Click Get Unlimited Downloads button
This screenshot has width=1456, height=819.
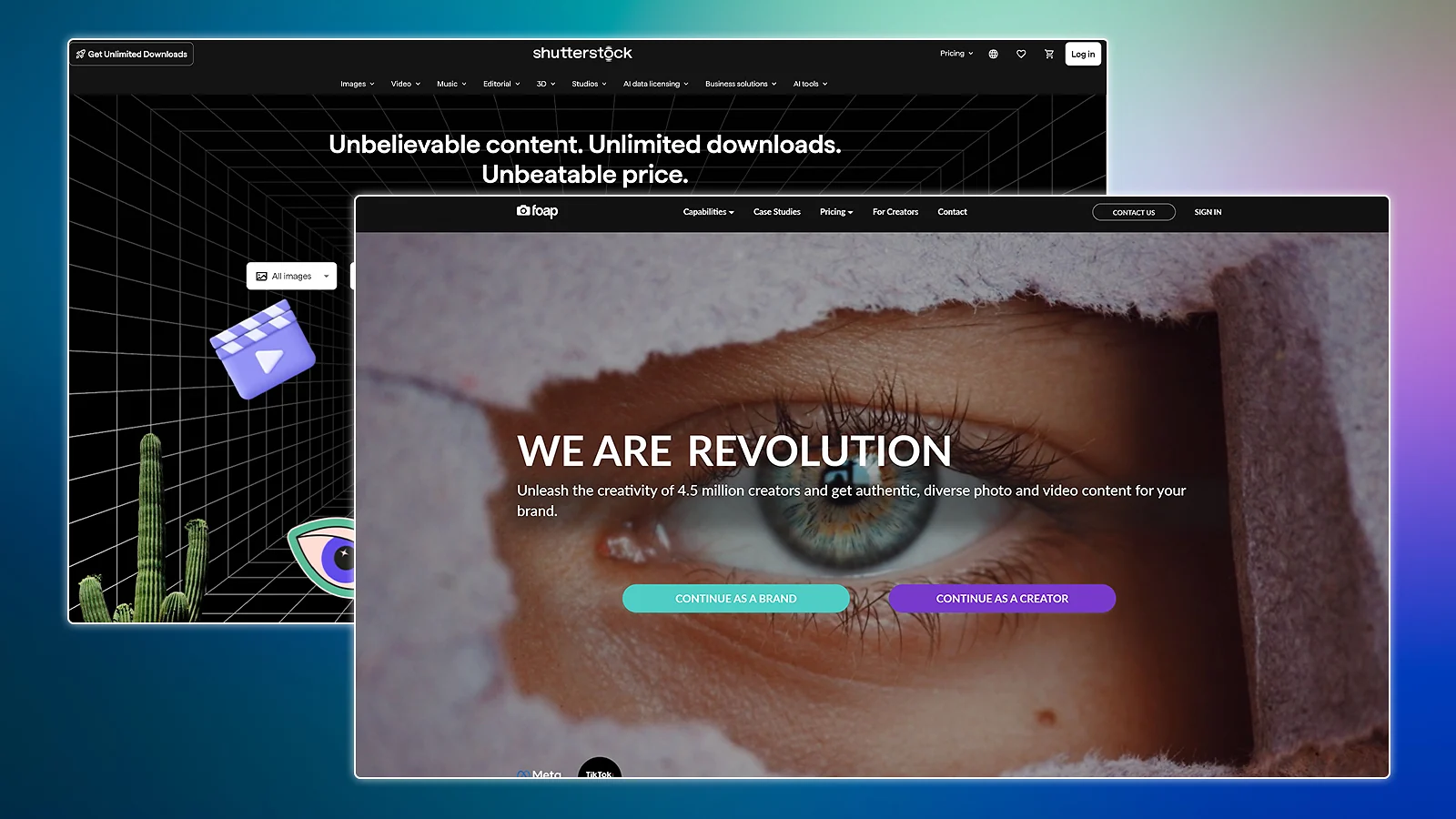[132, 54]
